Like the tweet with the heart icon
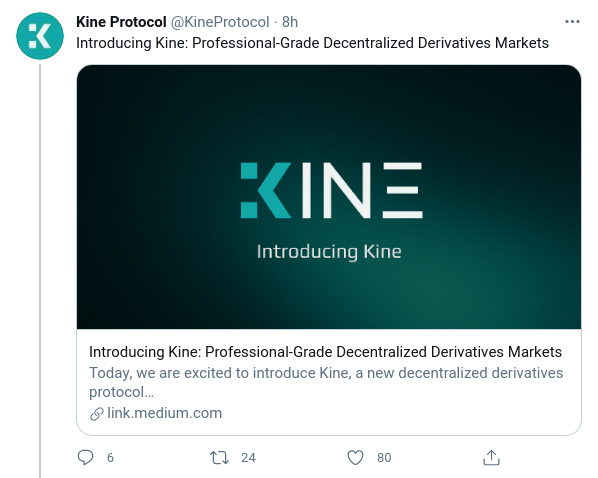The height and width of the screenshot is (478, 598). click(x=355, y=457)
